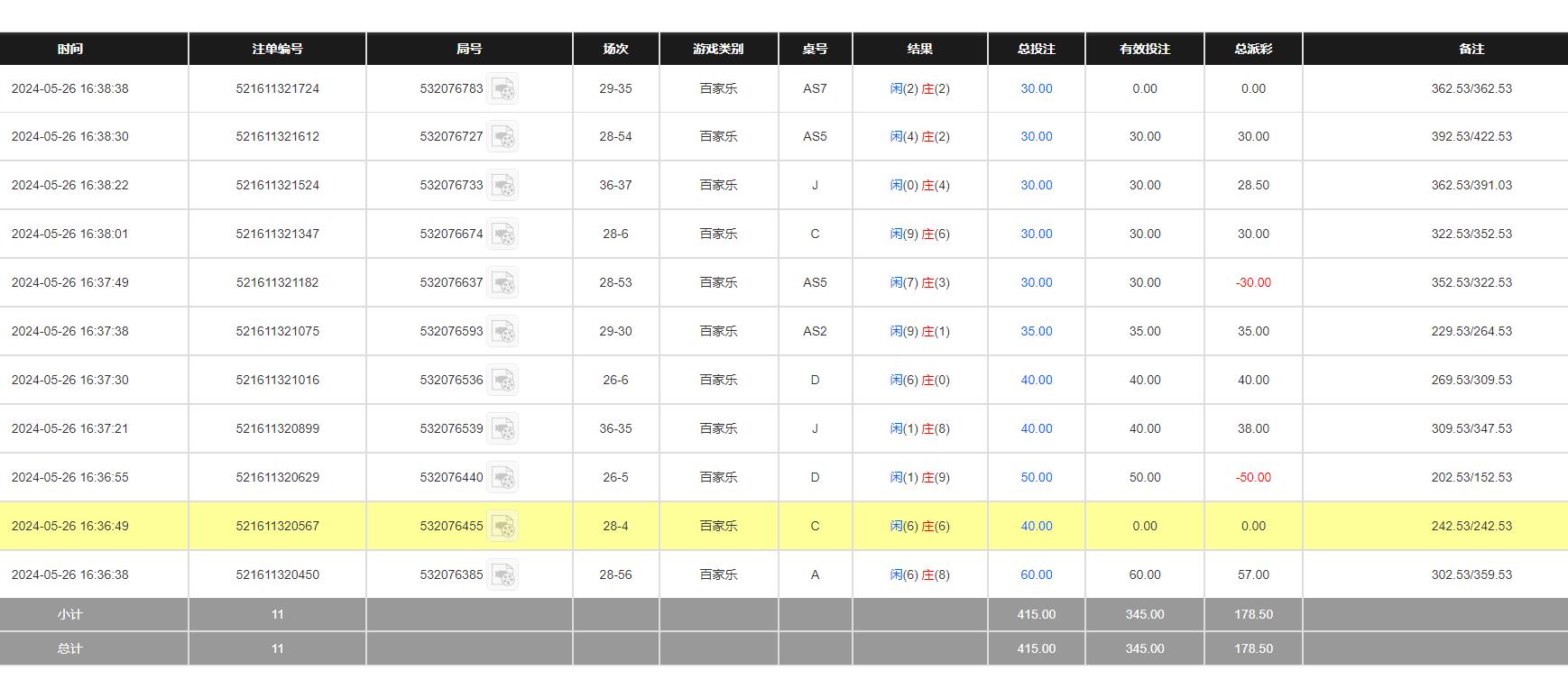Image resolution: width=1568 pixels, height=689 pixels.
Task: Click the 注单编号 column header
Action: tap(277, 49)
